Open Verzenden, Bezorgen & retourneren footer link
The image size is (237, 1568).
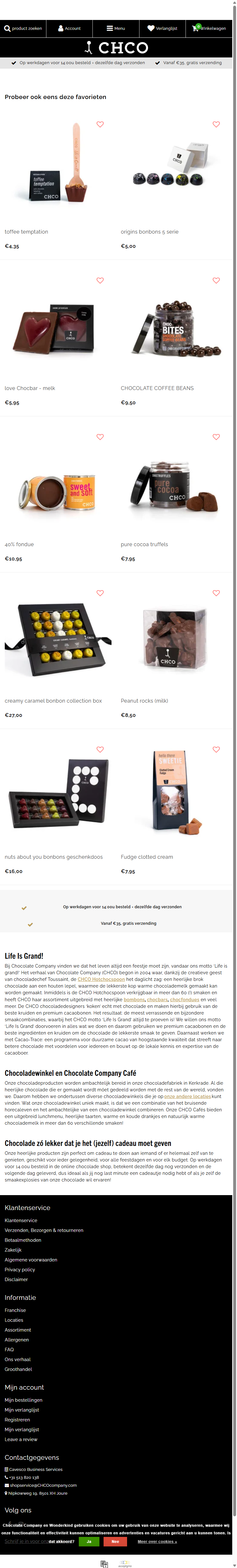(x=44, y=1230)
